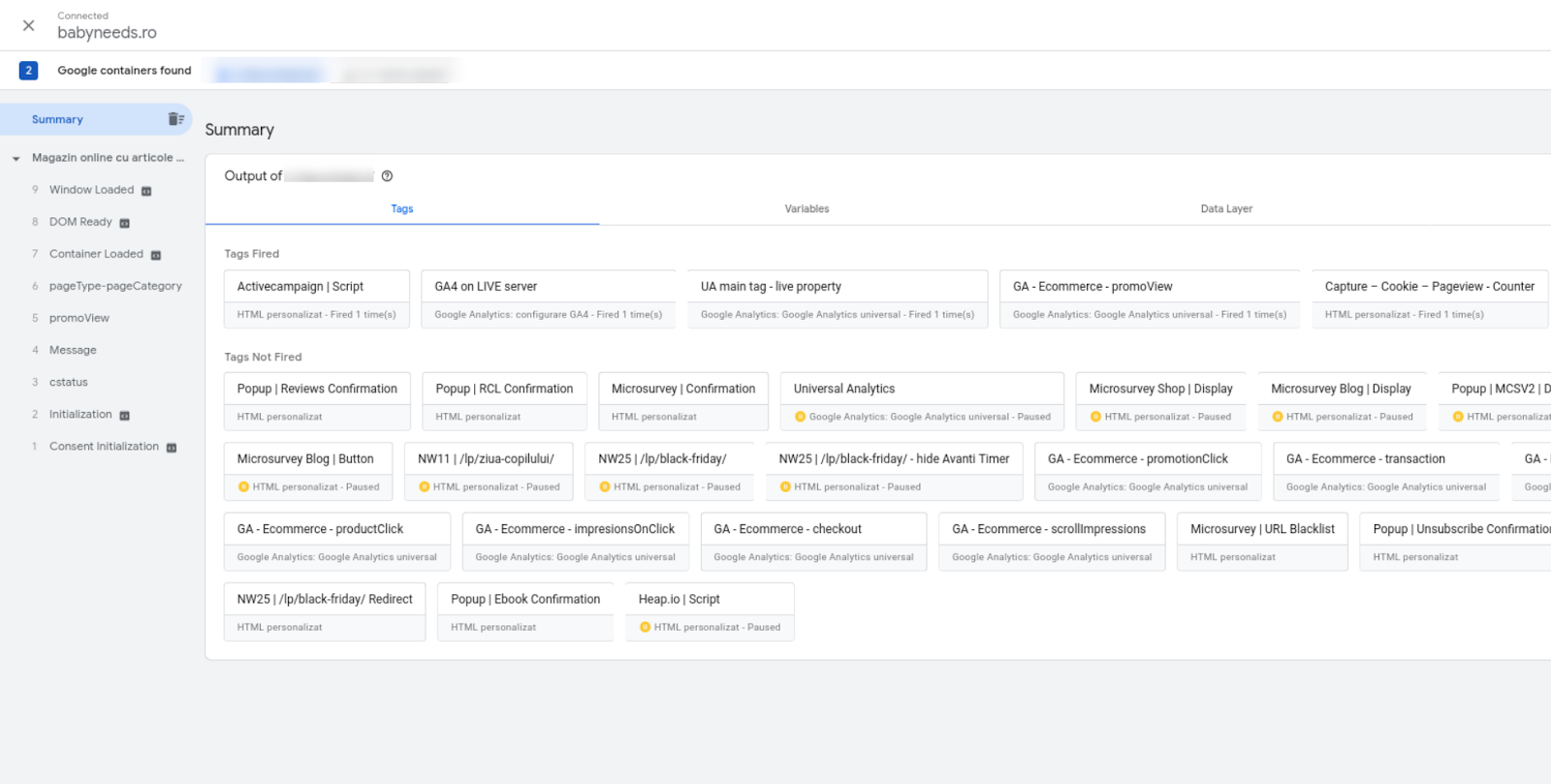Open the GA - Ecommerce - productClick card
Image resolution: width=1551 pixels, height=784 pixels.
coord(337,543)
